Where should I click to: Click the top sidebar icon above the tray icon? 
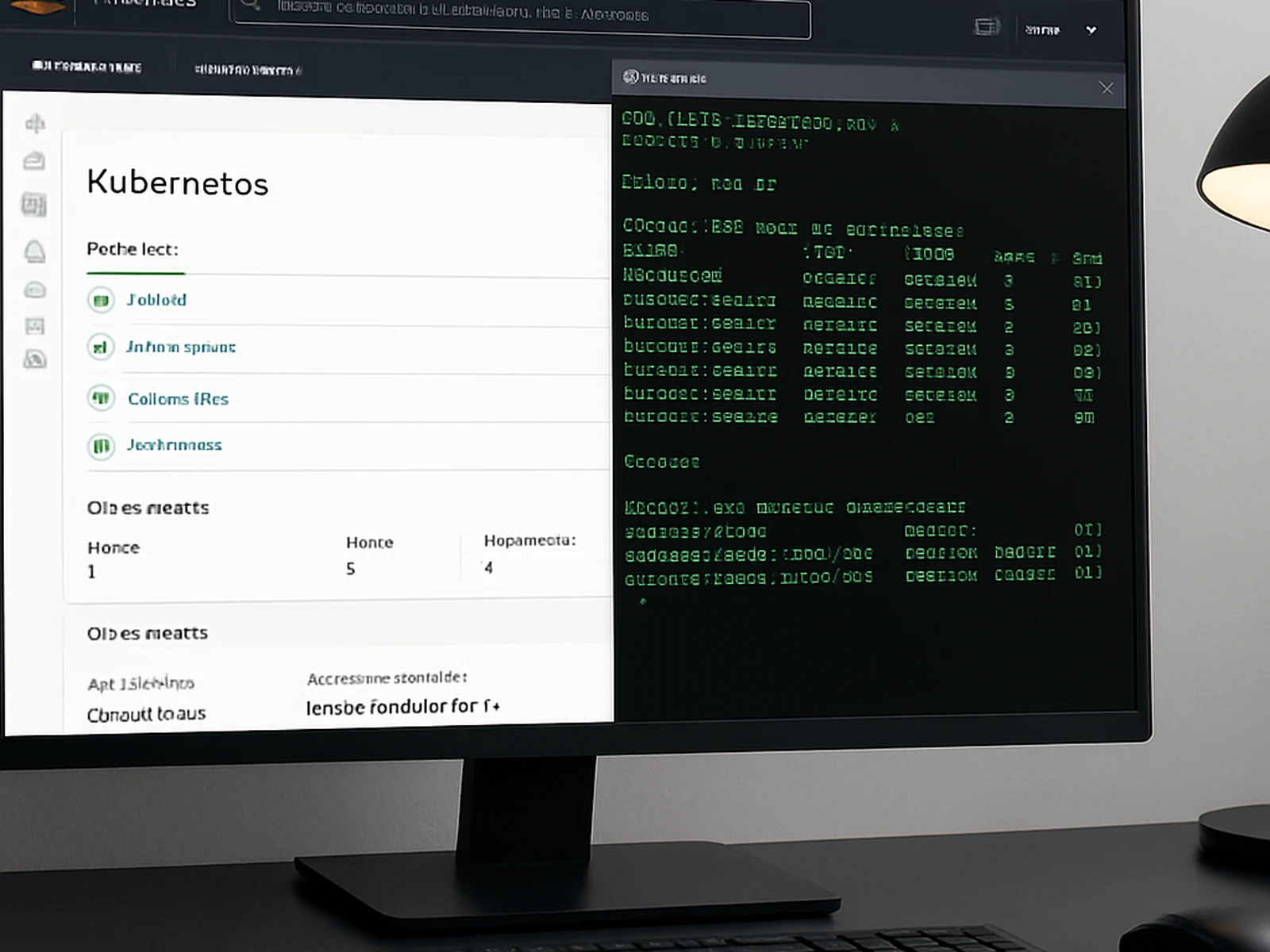[35, 123]
